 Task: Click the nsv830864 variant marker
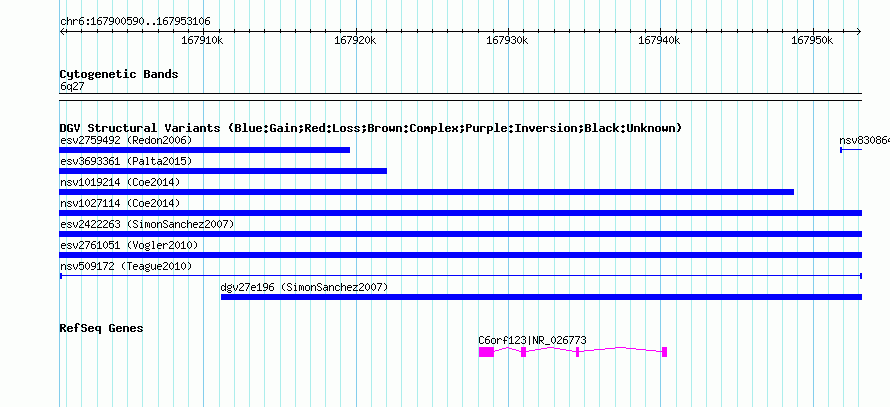[x=851, y=150]
